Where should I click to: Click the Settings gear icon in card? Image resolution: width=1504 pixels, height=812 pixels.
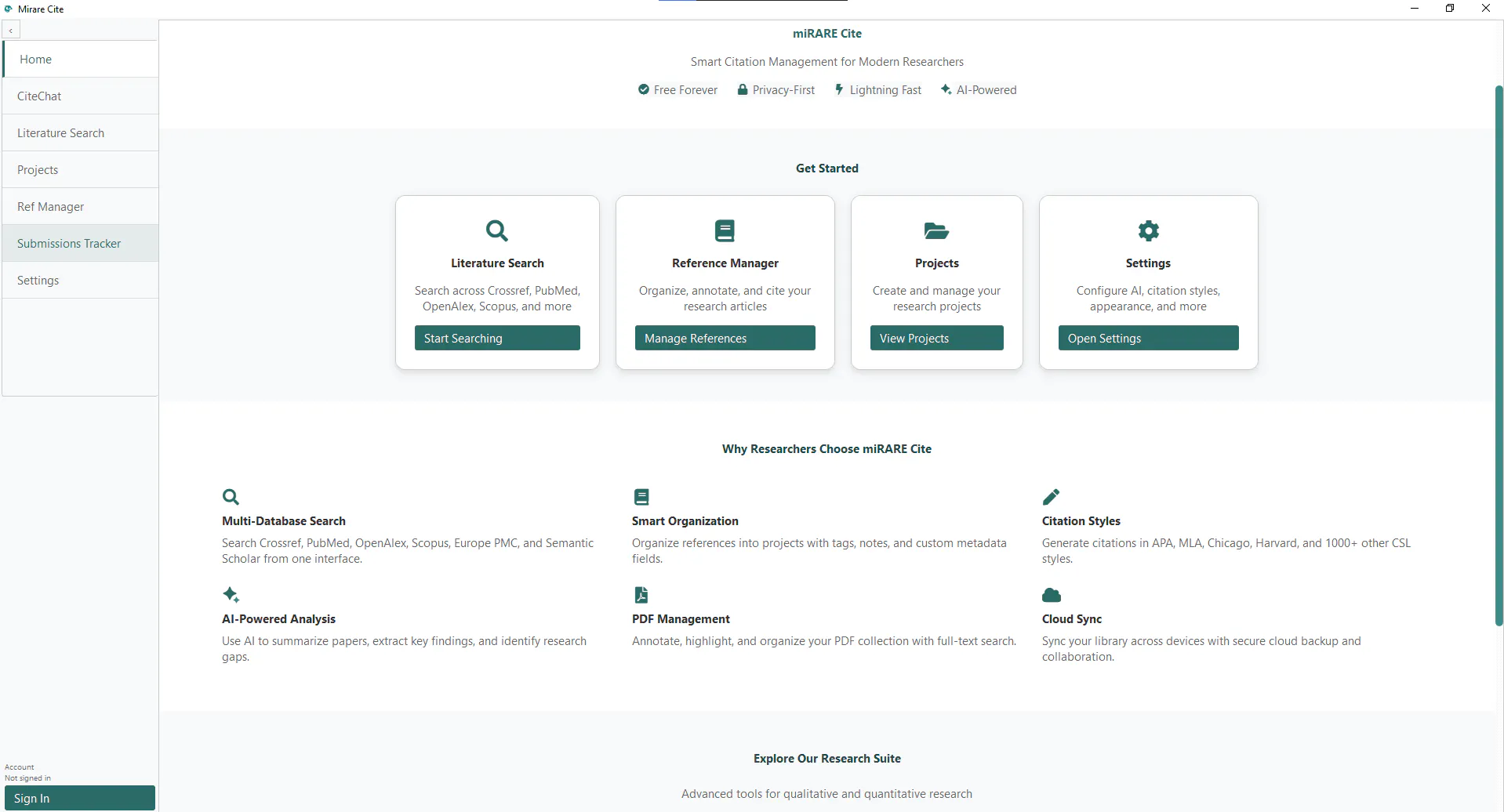[x=1148, y=230]
